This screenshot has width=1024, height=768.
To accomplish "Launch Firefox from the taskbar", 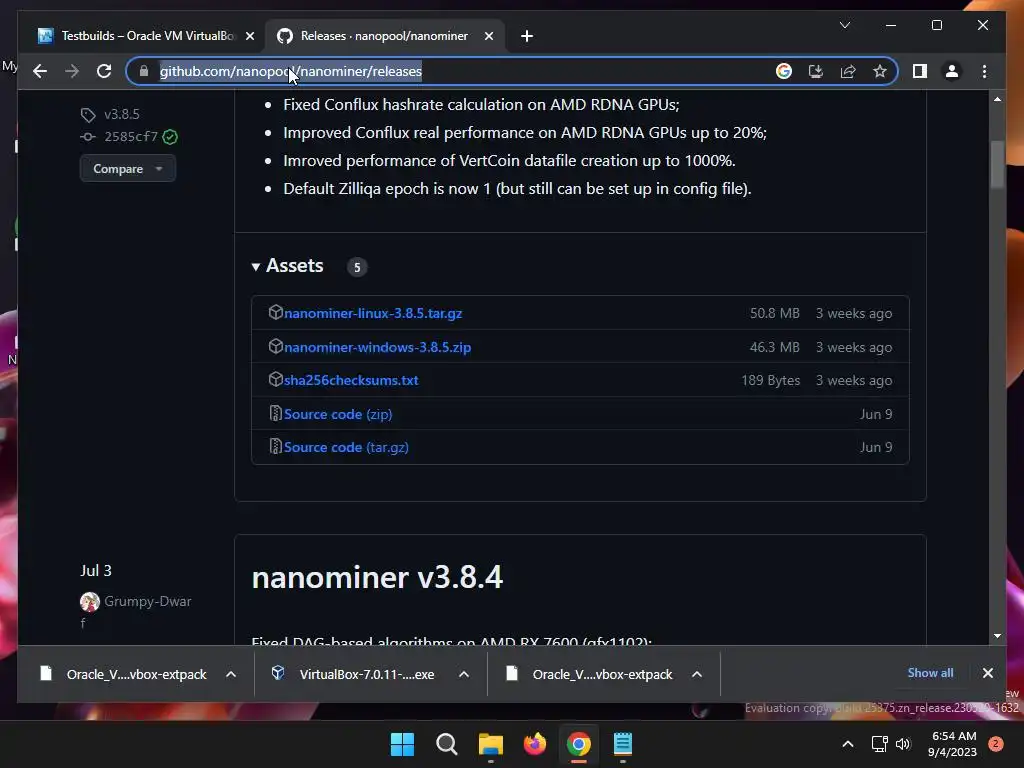I will point(535,744).
